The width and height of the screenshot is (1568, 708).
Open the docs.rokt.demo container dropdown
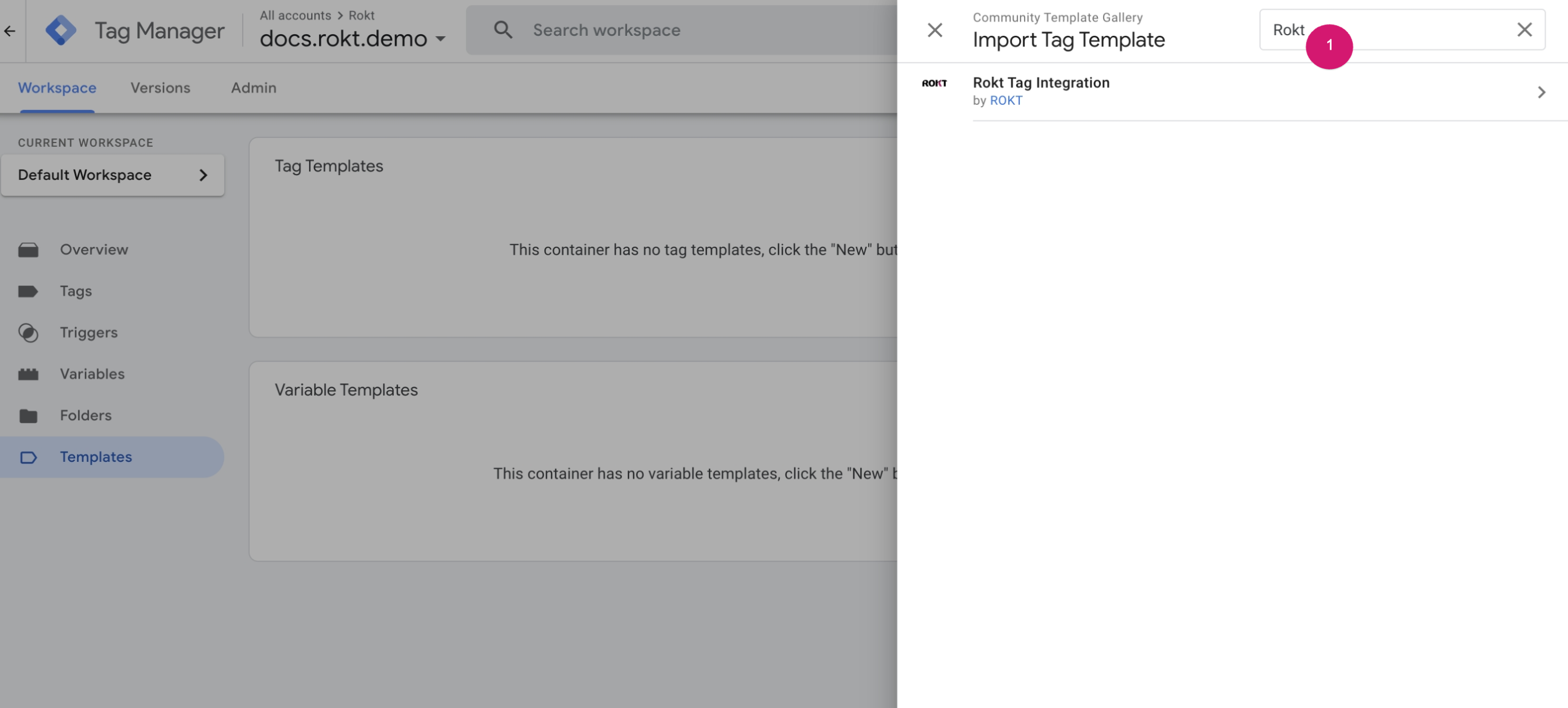click(353, 38)
